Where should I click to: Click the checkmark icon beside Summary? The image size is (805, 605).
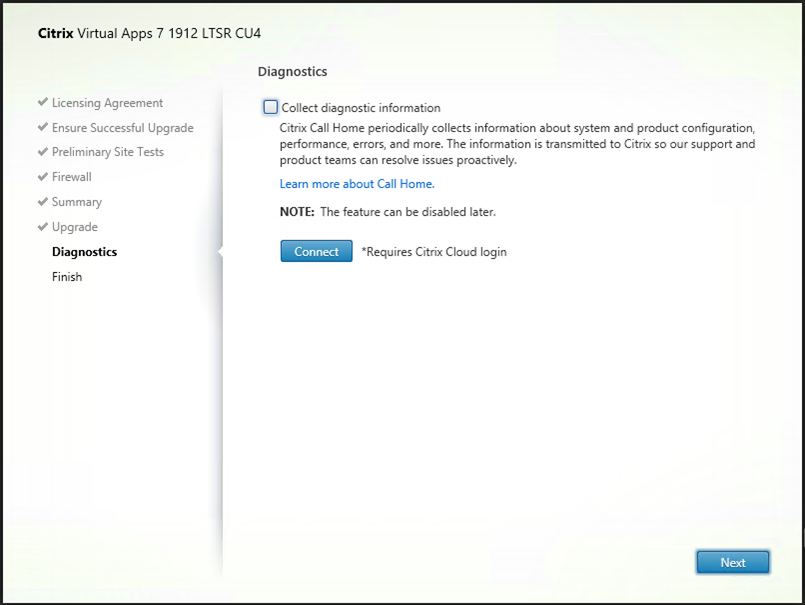pos(43,201)
